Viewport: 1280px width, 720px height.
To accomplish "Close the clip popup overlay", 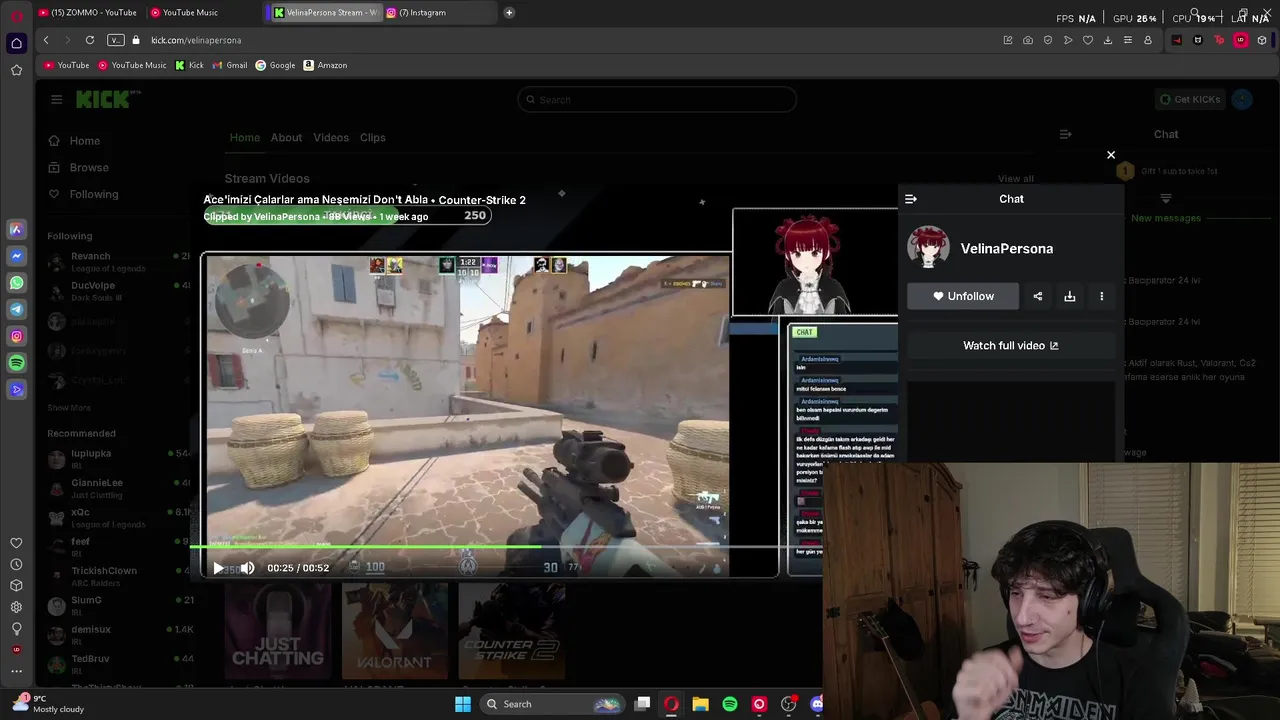I will (x=1110, y=155).
